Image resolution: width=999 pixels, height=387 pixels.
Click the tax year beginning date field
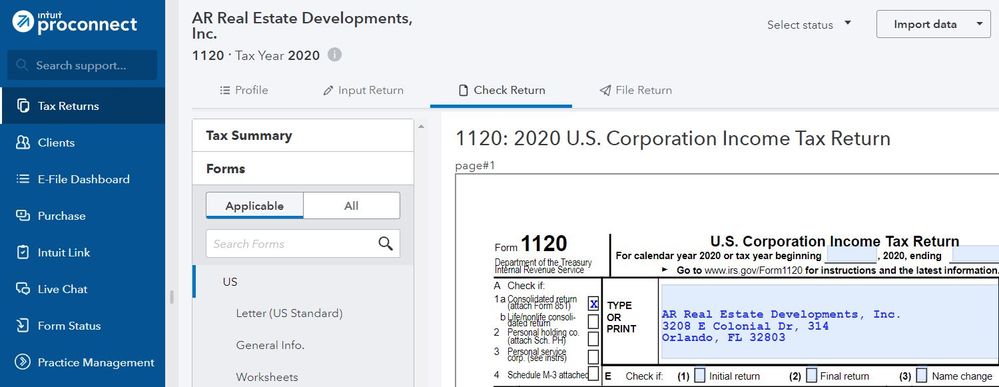[851, 256]
